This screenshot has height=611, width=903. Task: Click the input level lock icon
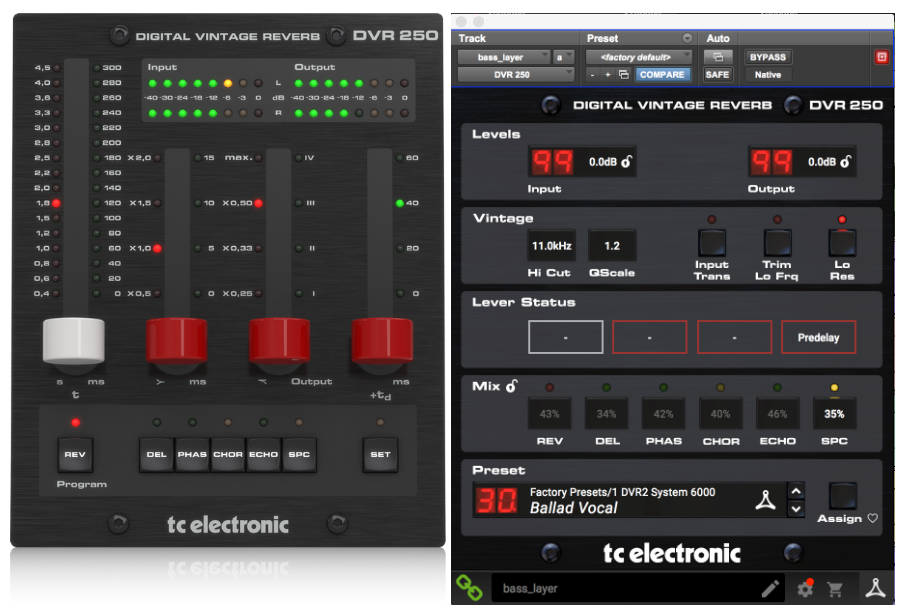point(627,162)
